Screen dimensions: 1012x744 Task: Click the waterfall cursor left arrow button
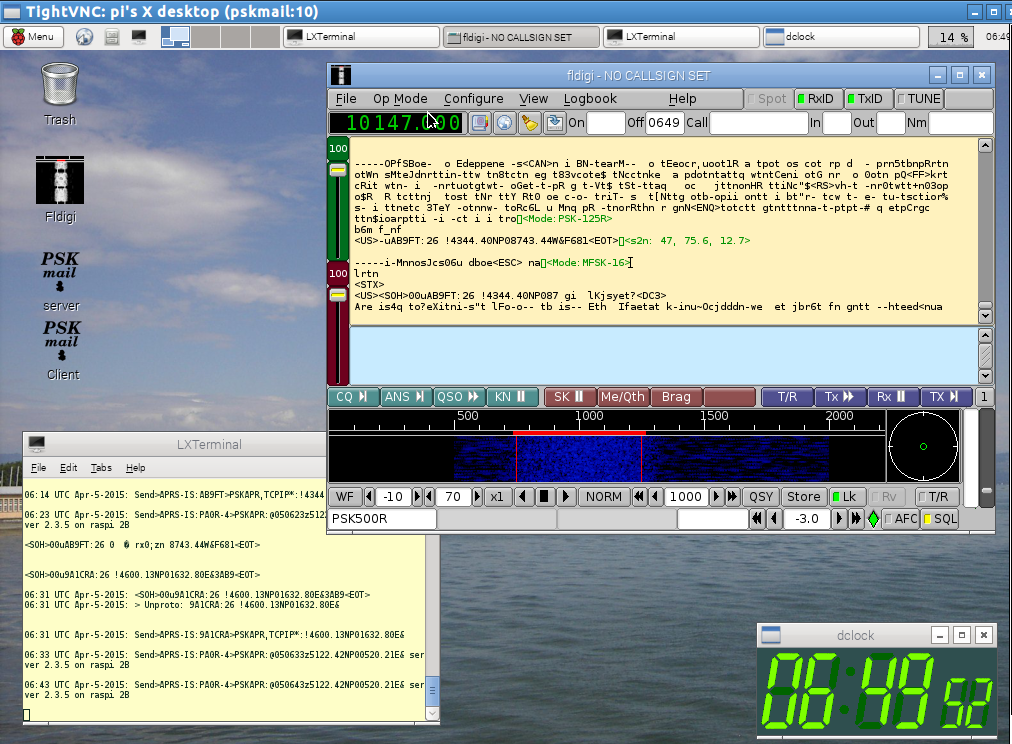click(x=523, y=496)
